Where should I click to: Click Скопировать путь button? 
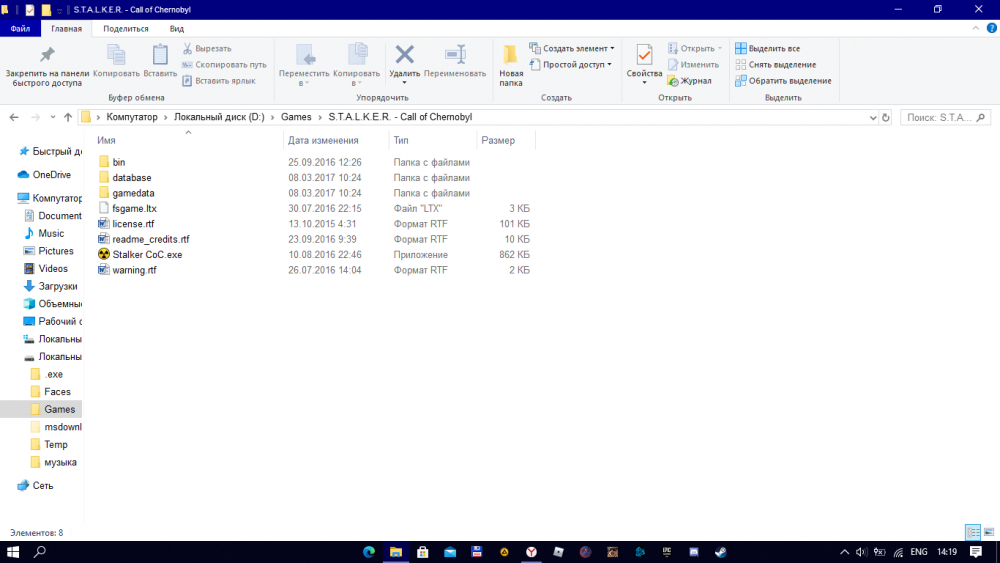(x=224, y=65)
